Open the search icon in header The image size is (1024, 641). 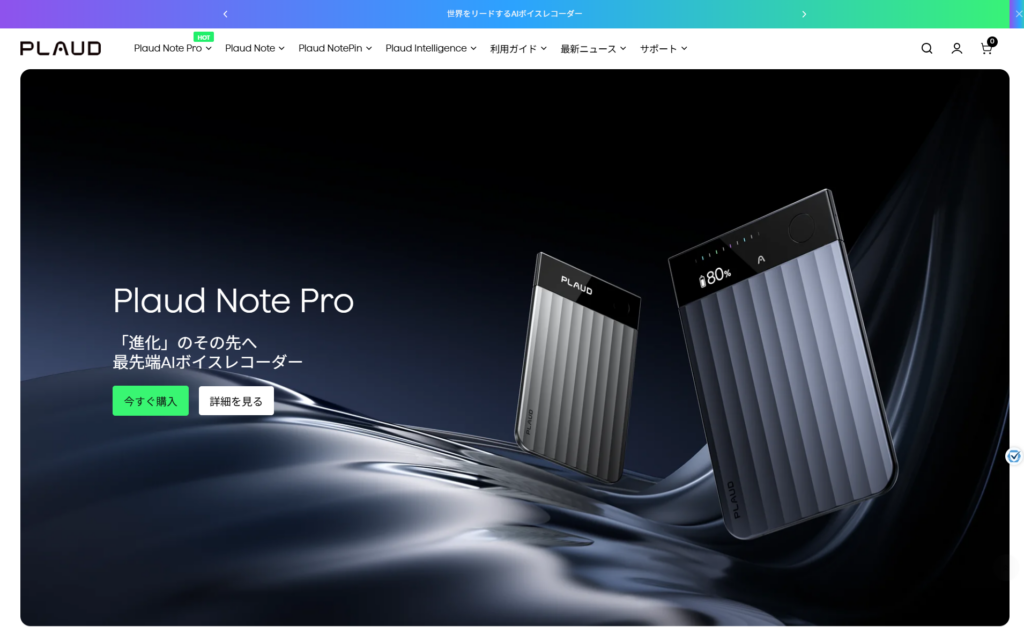pos(927,48)
